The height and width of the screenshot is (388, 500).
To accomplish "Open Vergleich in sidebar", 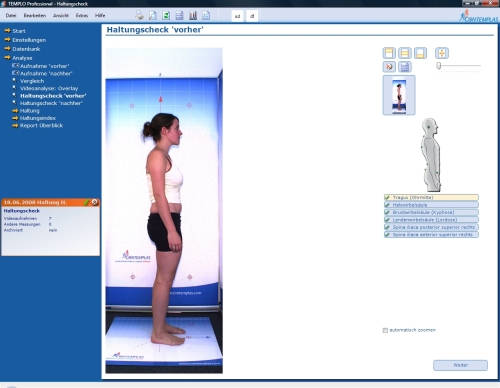I will click(32, 81).
